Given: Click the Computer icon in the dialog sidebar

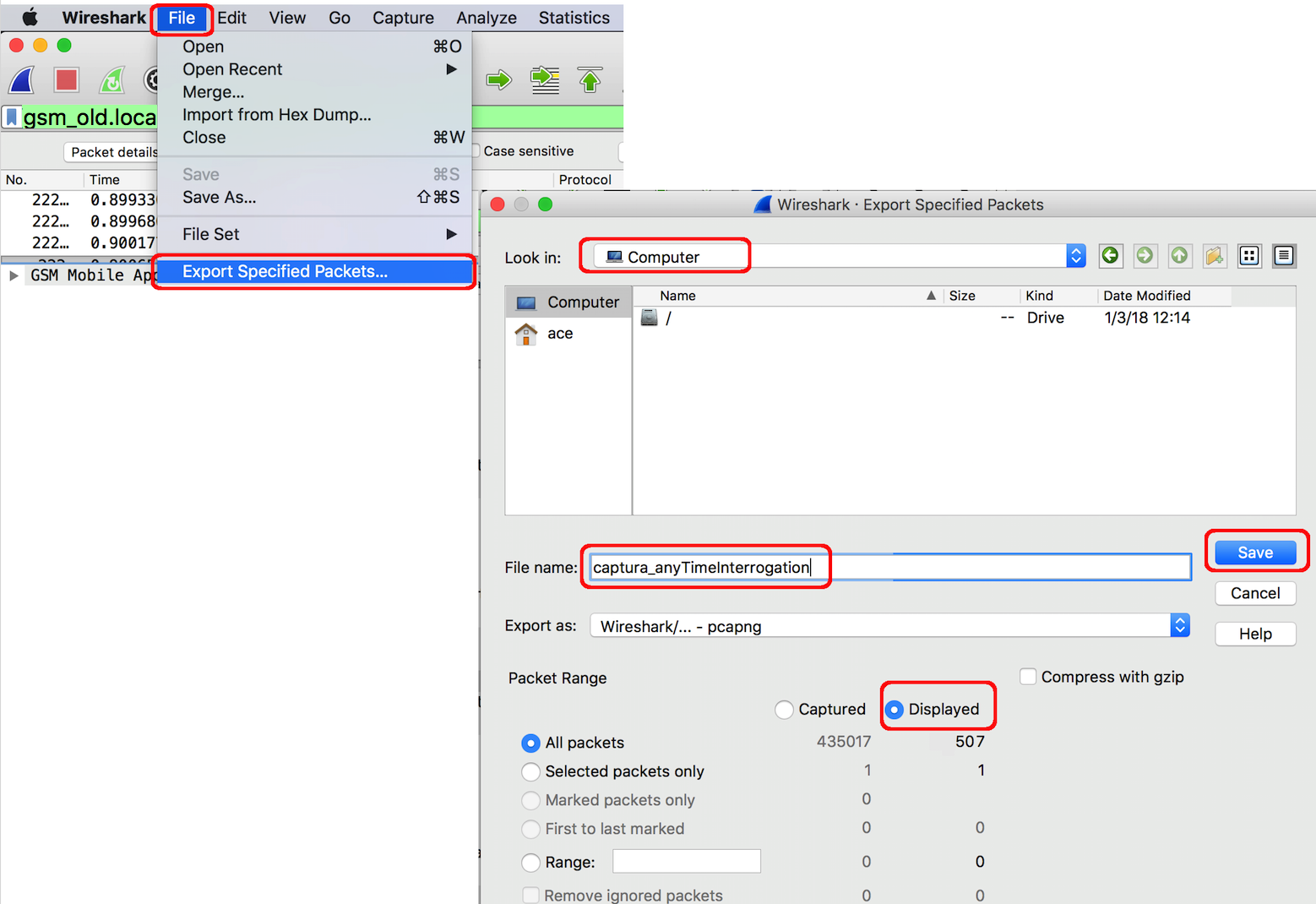Looking at the screenshot, I should [x=526, y=302].
